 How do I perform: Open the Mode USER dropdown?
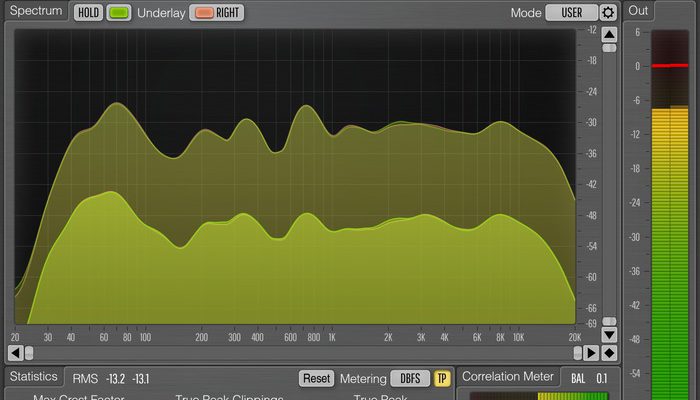click(572, 13)
